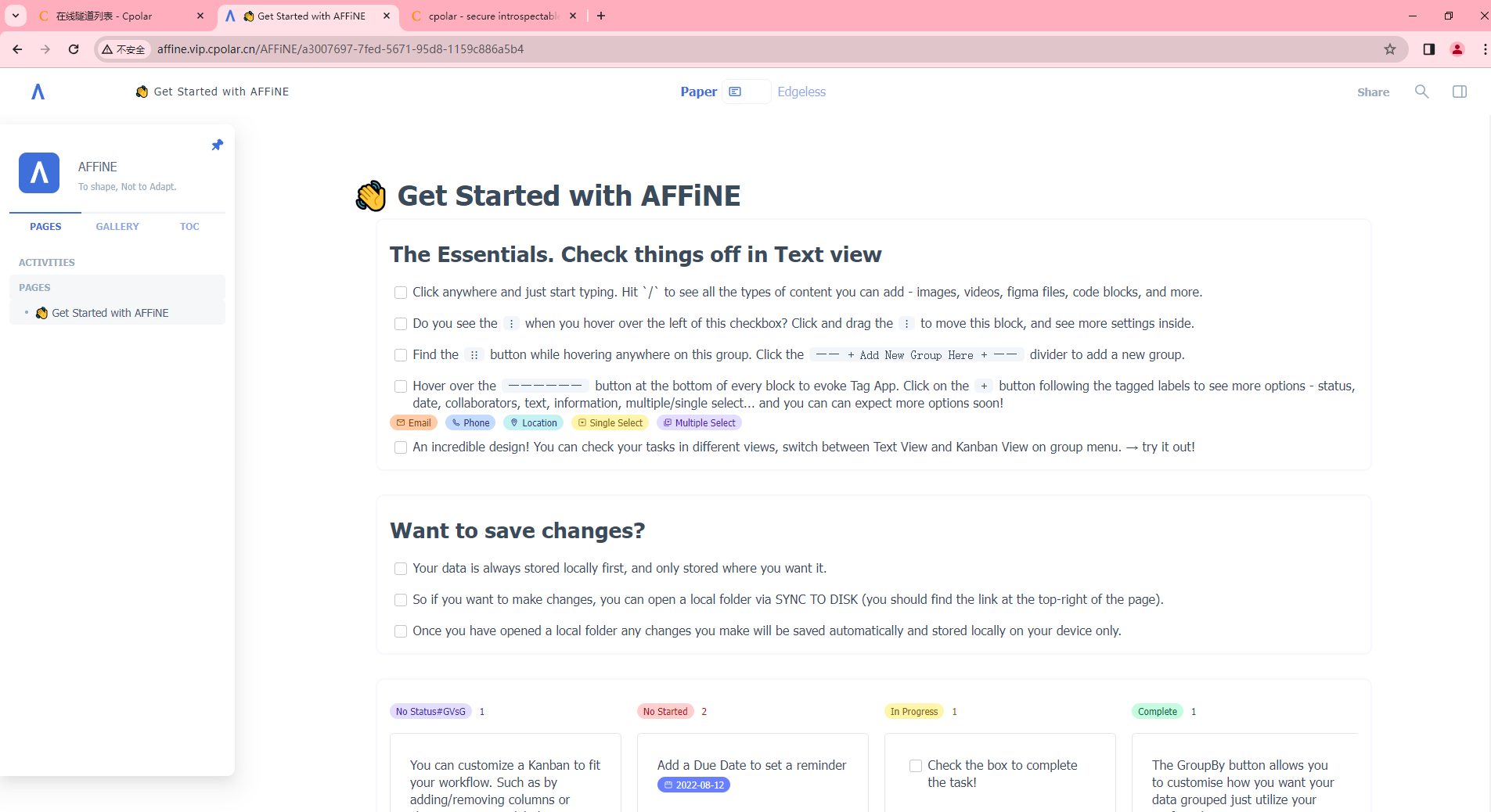
Task: Click the Share button
Action: (1373, 92)
